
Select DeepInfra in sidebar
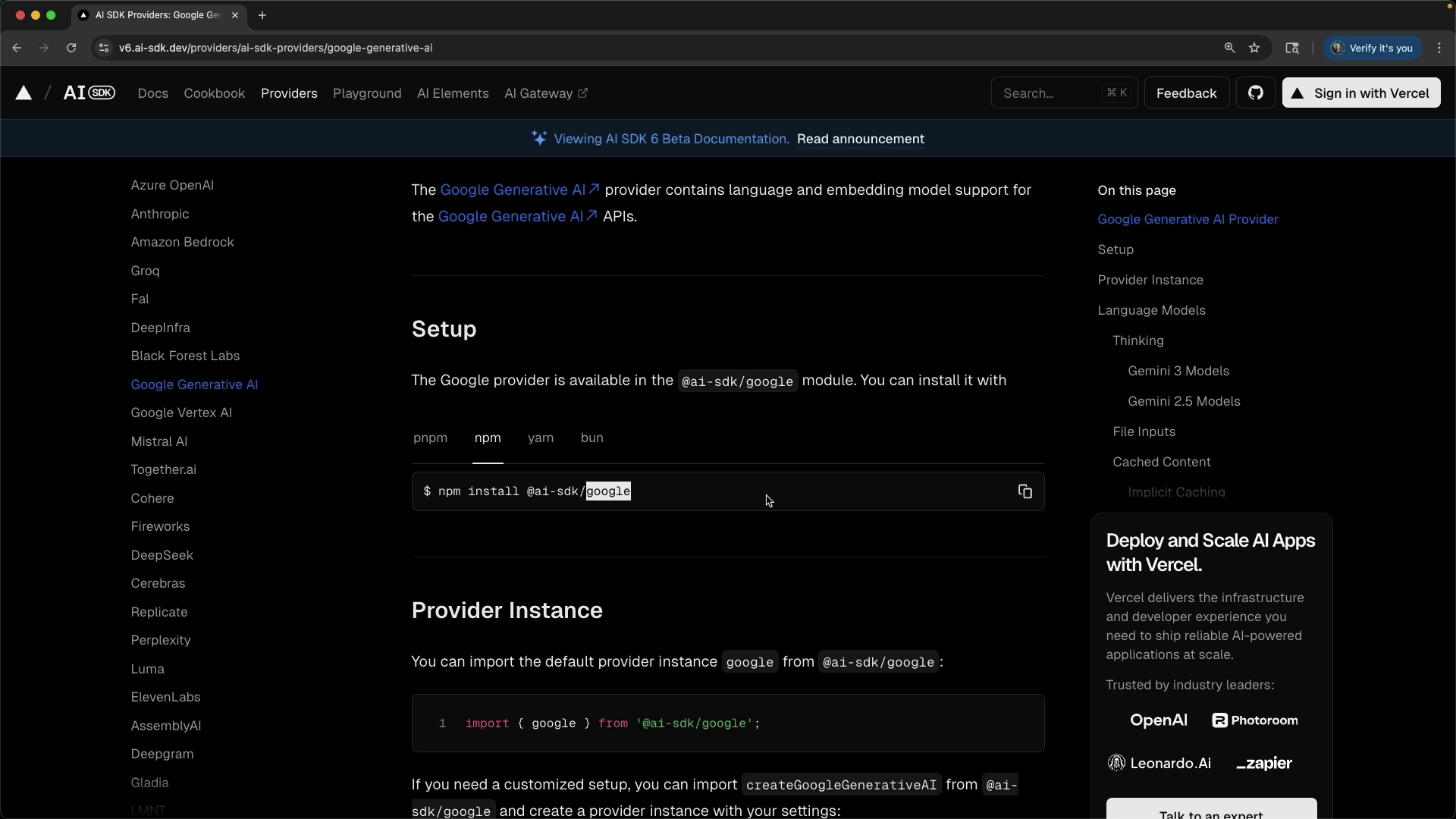click(160, 328)
